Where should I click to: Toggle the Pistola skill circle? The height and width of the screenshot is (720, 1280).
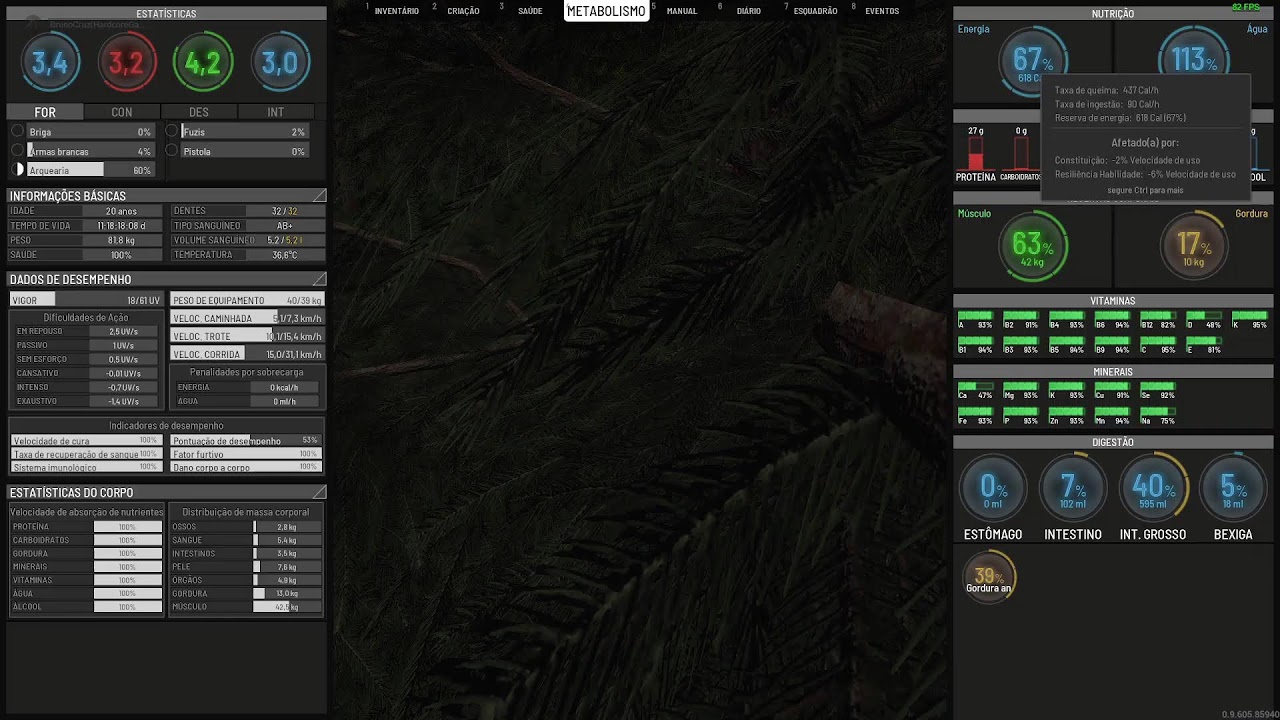pos(172,150)
